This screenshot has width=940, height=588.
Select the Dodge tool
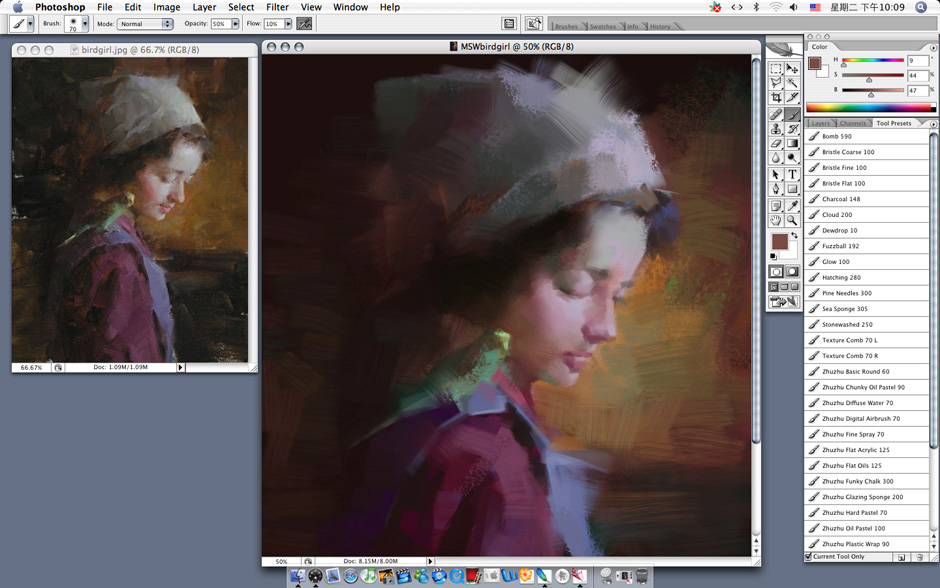click(792, 158)
